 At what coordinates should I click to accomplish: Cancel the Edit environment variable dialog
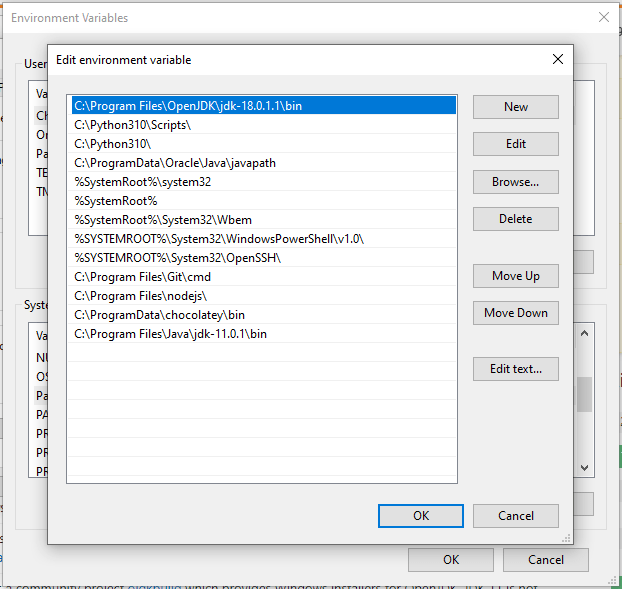point(516,516)
